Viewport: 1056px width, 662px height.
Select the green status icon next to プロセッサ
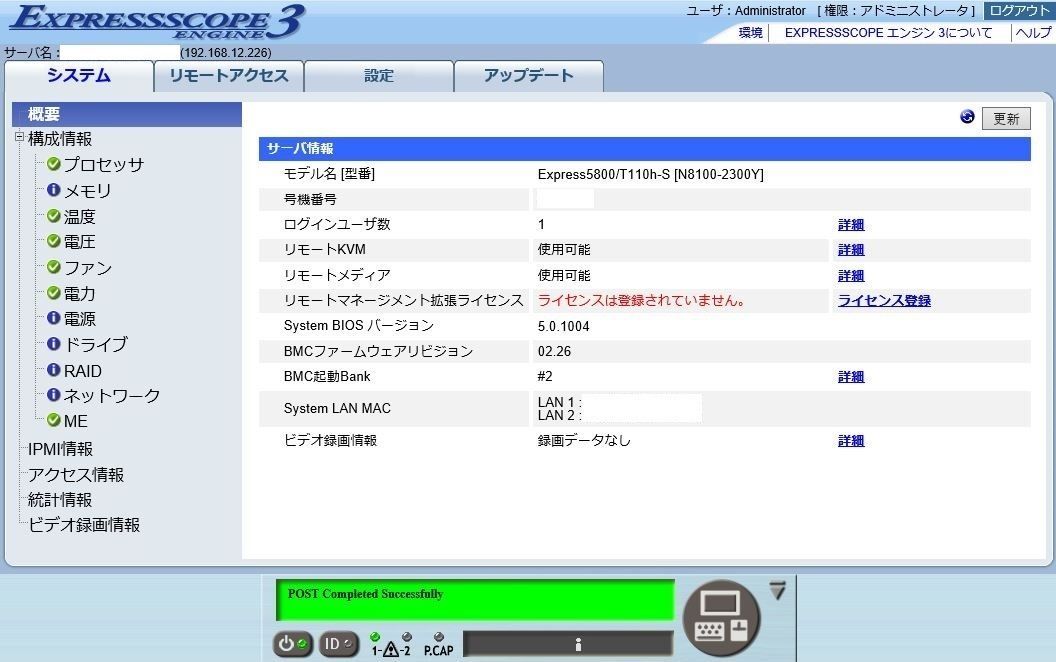point(52,165)
